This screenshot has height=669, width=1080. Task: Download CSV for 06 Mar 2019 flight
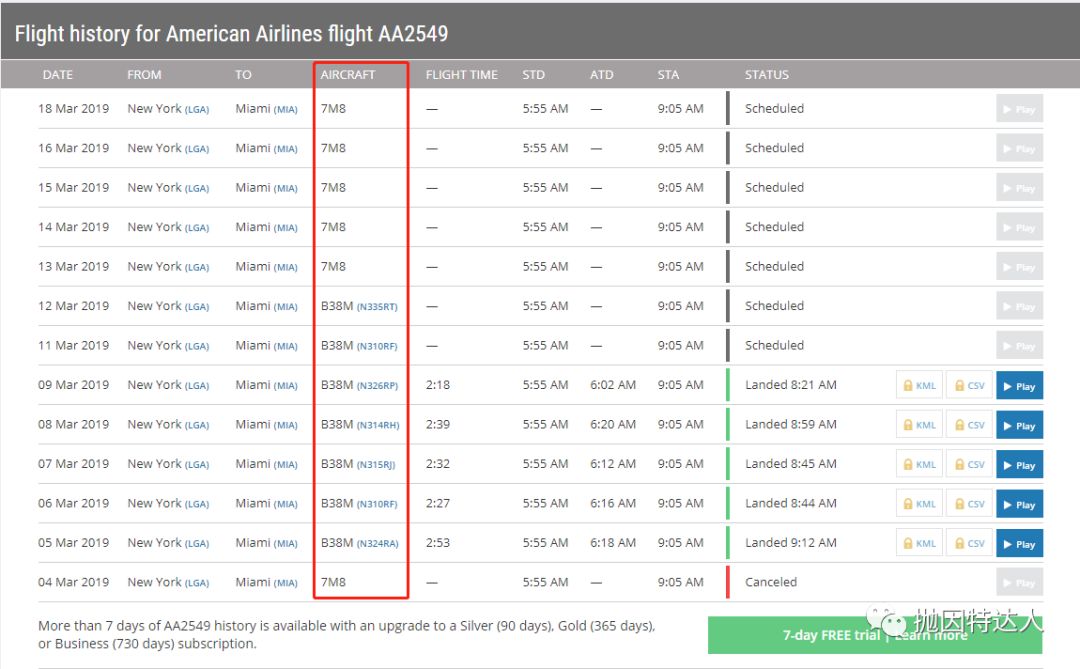click(970, 504)
